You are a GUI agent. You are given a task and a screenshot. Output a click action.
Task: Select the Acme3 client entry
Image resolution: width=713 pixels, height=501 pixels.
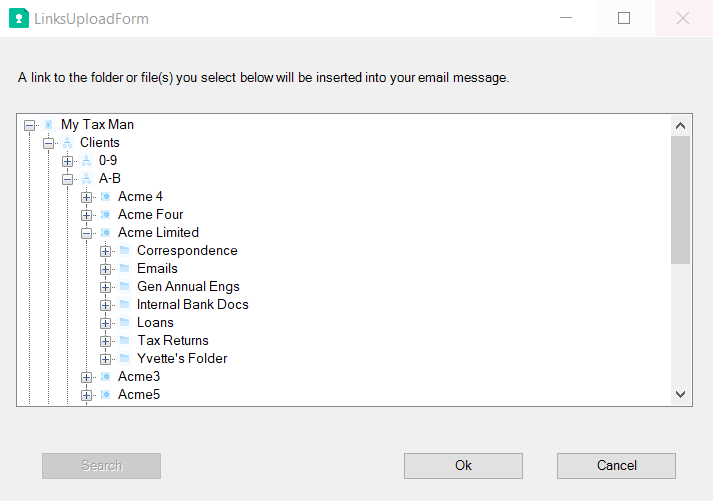point(138,377)
